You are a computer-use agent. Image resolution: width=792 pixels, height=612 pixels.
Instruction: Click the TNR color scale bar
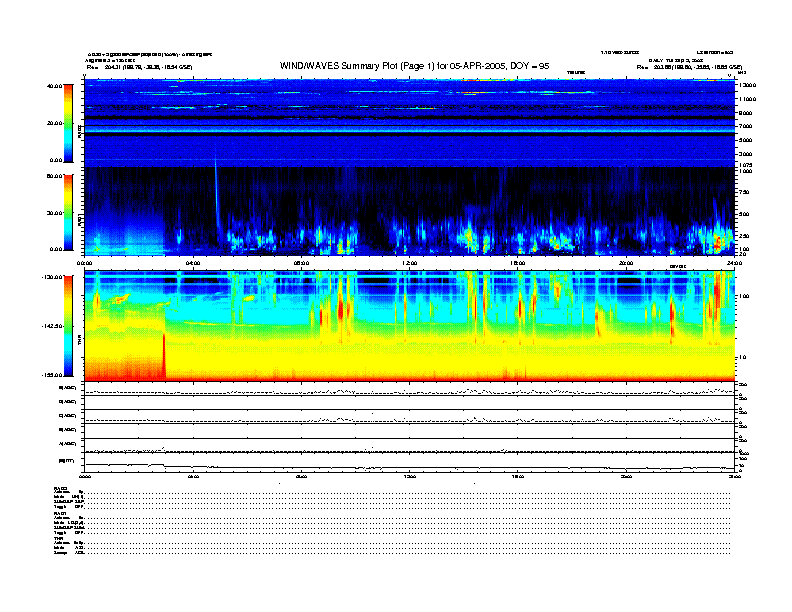tap(68, 326)
